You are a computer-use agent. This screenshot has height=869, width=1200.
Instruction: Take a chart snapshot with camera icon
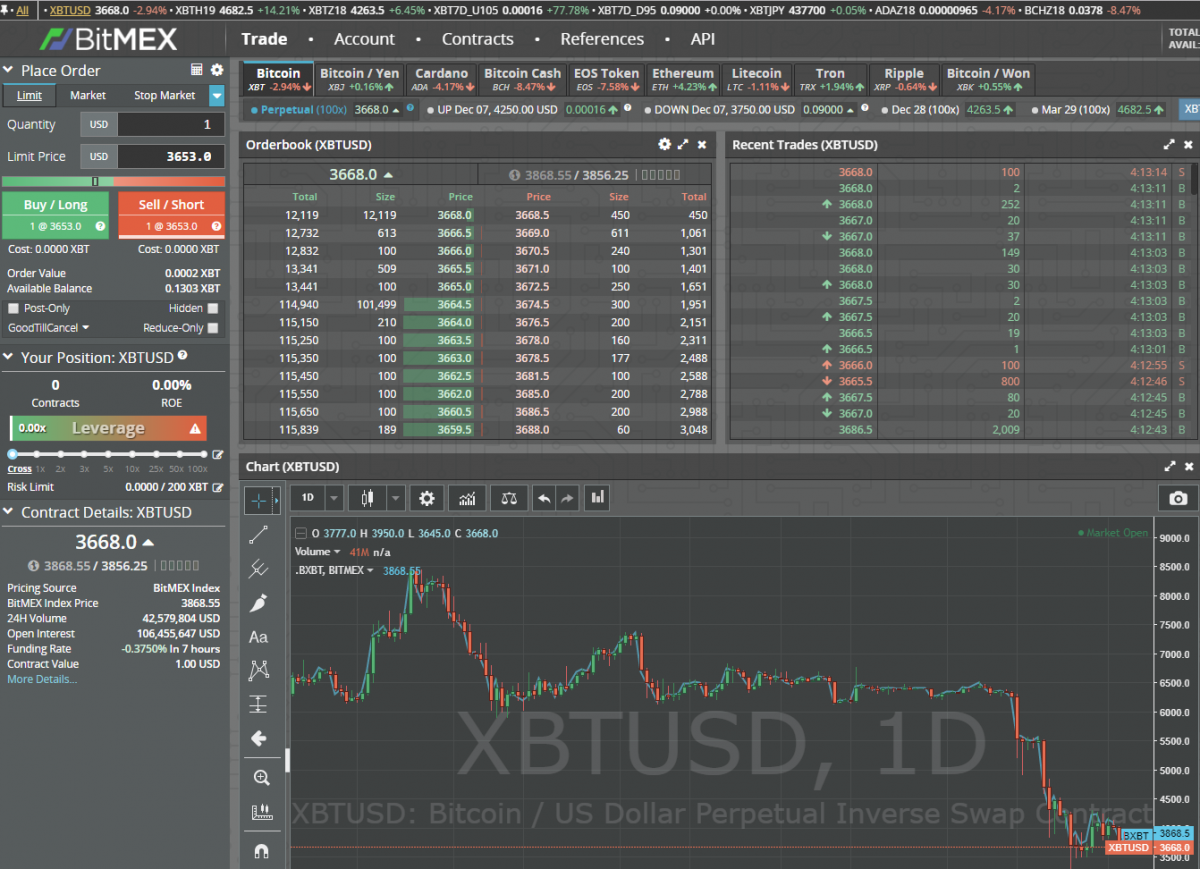(x=1178, y=498)
